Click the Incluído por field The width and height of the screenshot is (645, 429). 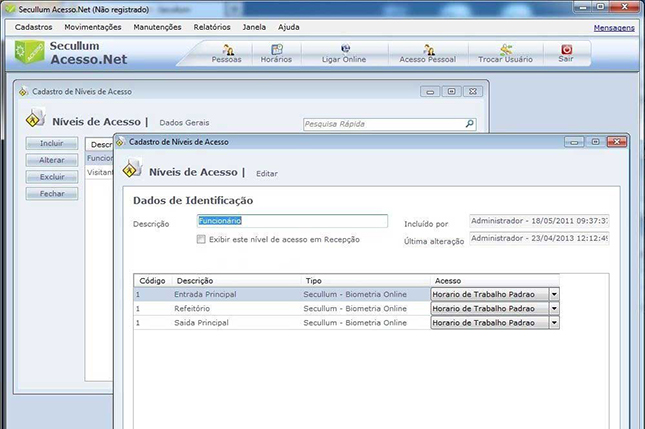(x=539, y=221)
